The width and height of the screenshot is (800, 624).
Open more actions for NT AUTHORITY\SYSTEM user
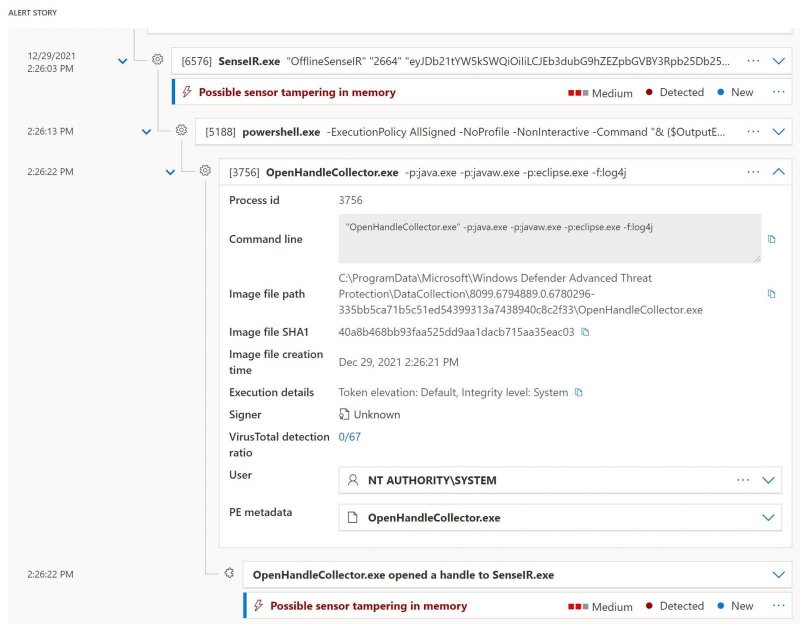pyautogui.click(x=742, y=480)
